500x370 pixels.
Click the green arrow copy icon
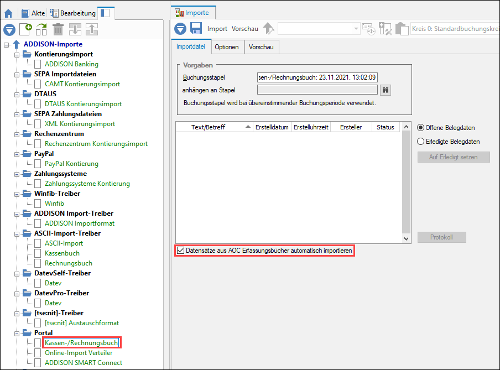pos(42,29)
